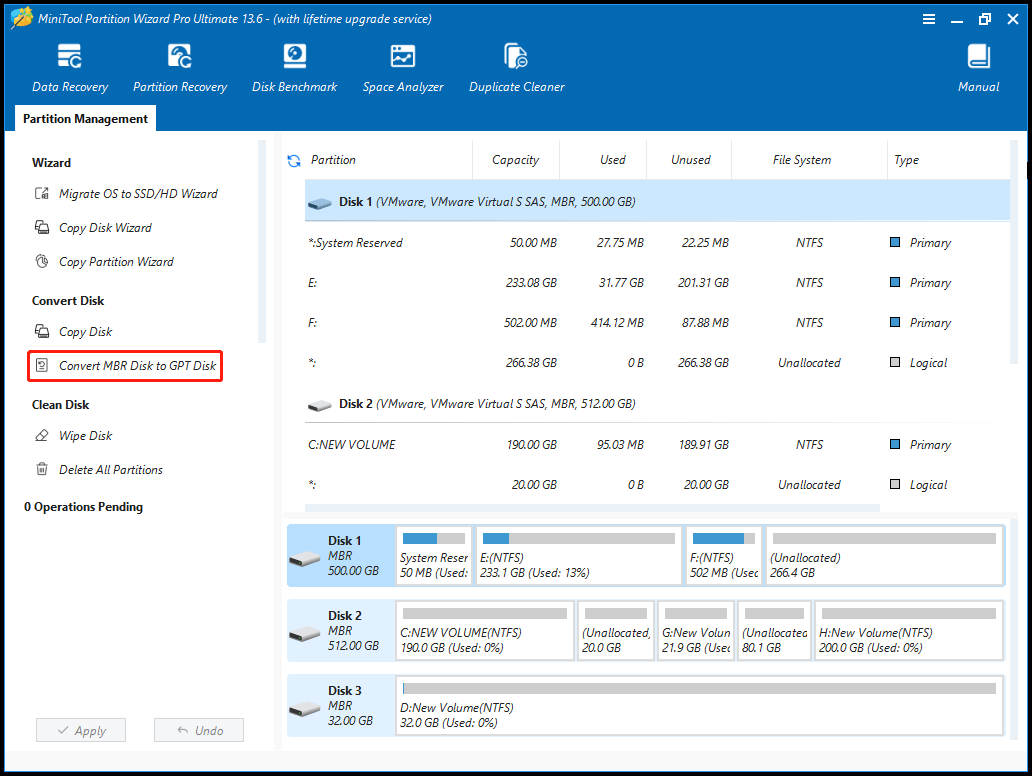Viewport: 1032px width, 776px height.
Task: Select the Disk 2 header row
Action: (x=657, y=403)
